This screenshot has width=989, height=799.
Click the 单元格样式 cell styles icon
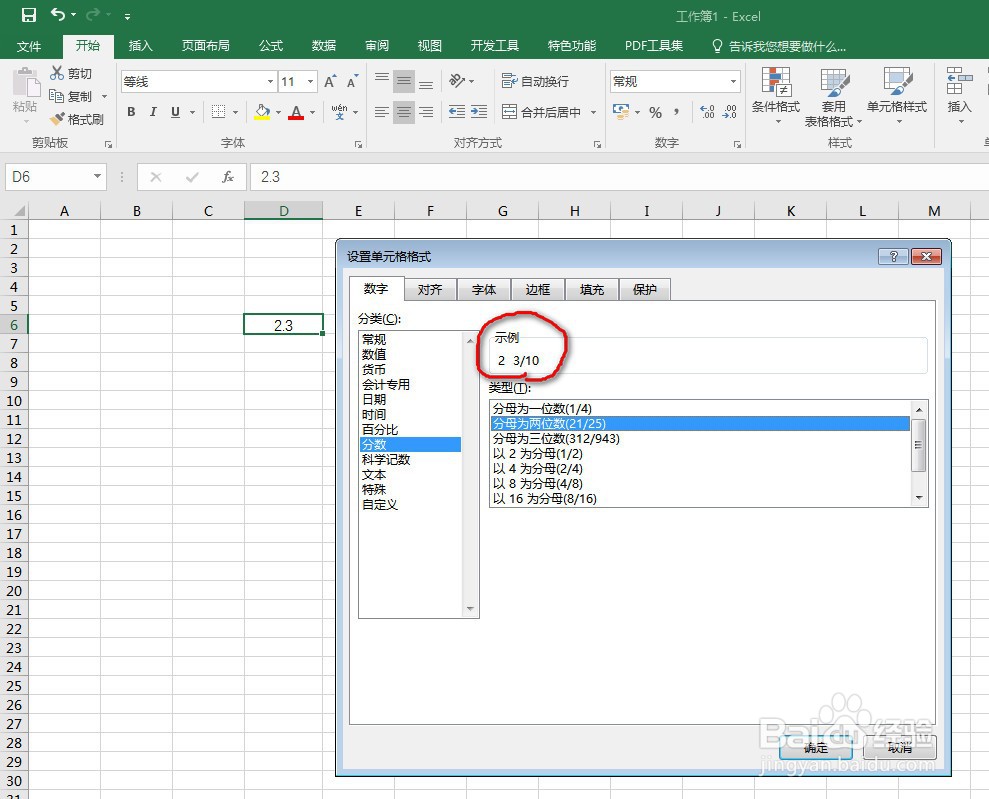tap(897, 95)
